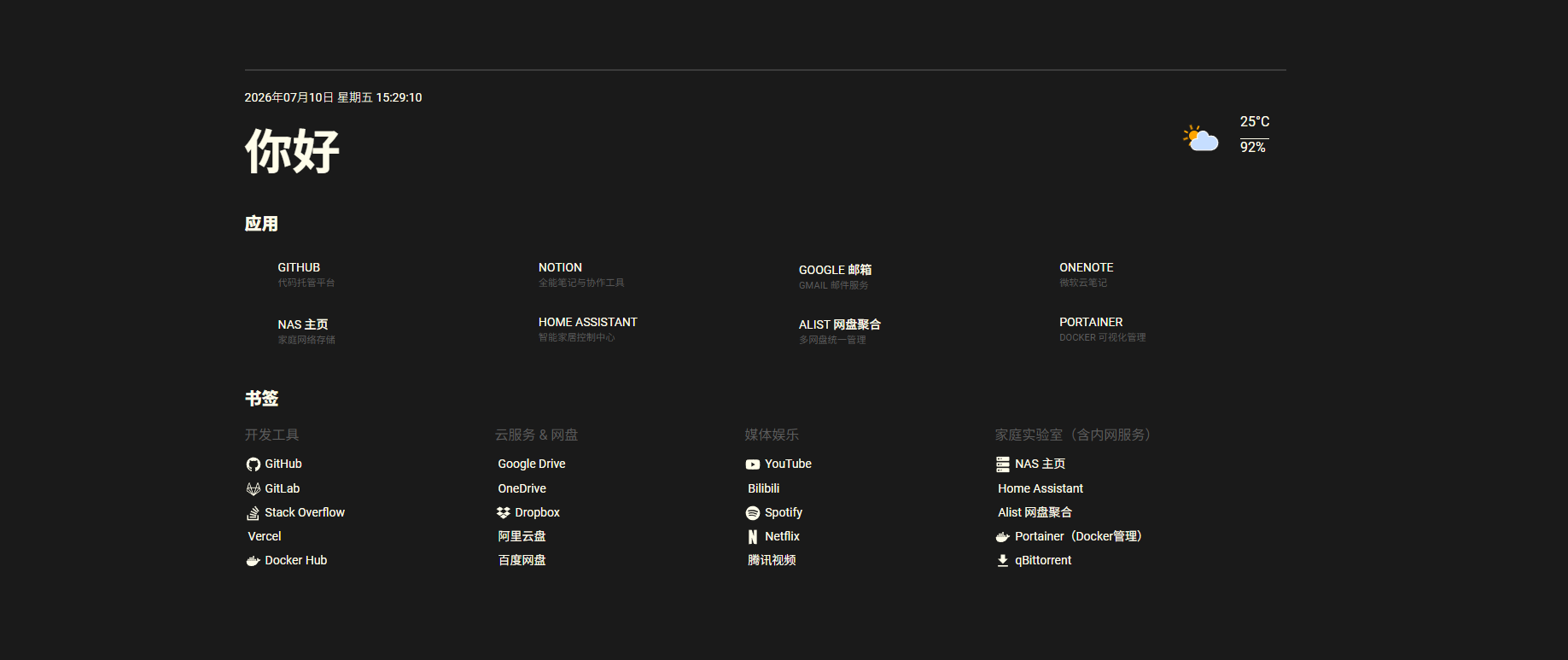The height and width of the screenshot is (660, 1568).
Task: Open the ONENOTE app tile
Action: (1087, 274)
